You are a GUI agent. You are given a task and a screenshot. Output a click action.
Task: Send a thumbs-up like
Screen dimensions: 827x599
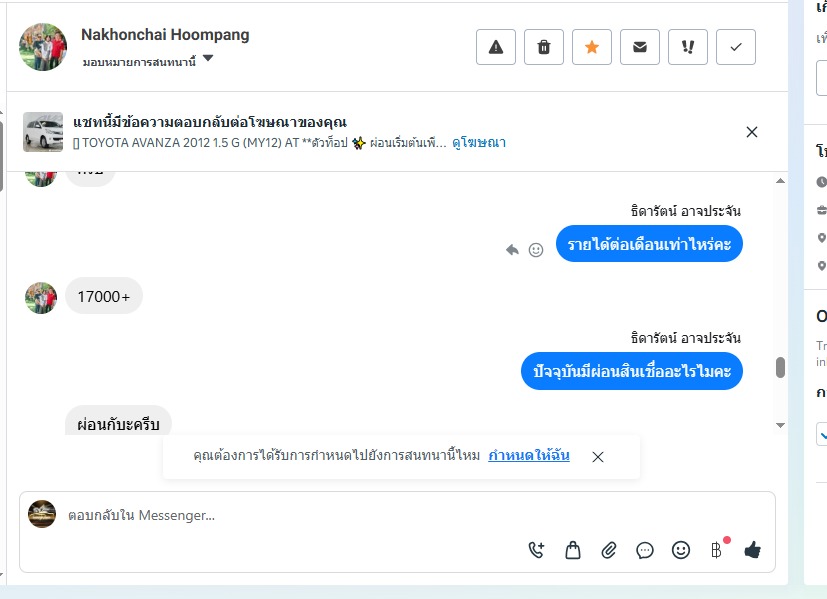752,550
